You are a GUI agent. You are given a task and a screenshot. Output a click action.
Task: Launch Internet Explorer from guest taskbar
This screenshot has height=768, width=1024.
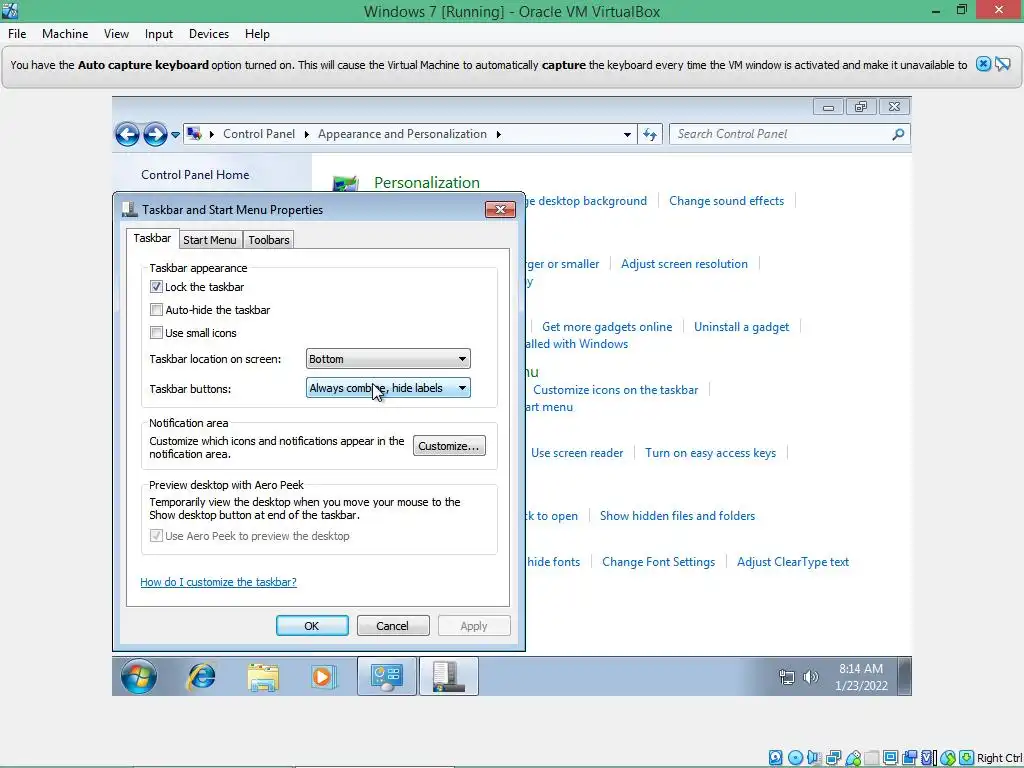201,676
